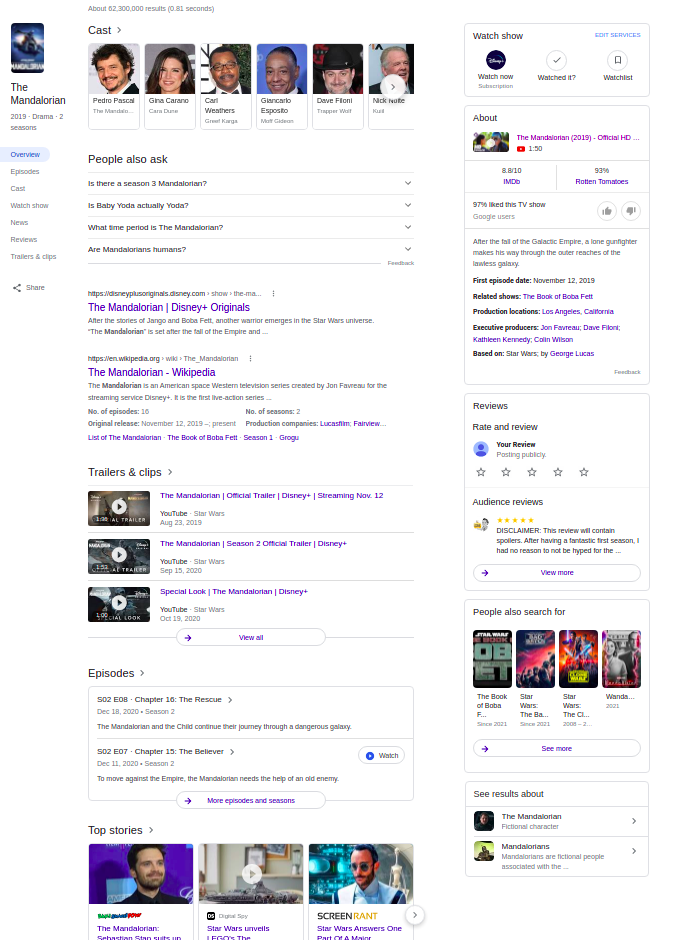Screen dimensions: 691x940
Task: Open The Mandalorian | Disney+ Originals result
Action: click(x=169, y=308)
